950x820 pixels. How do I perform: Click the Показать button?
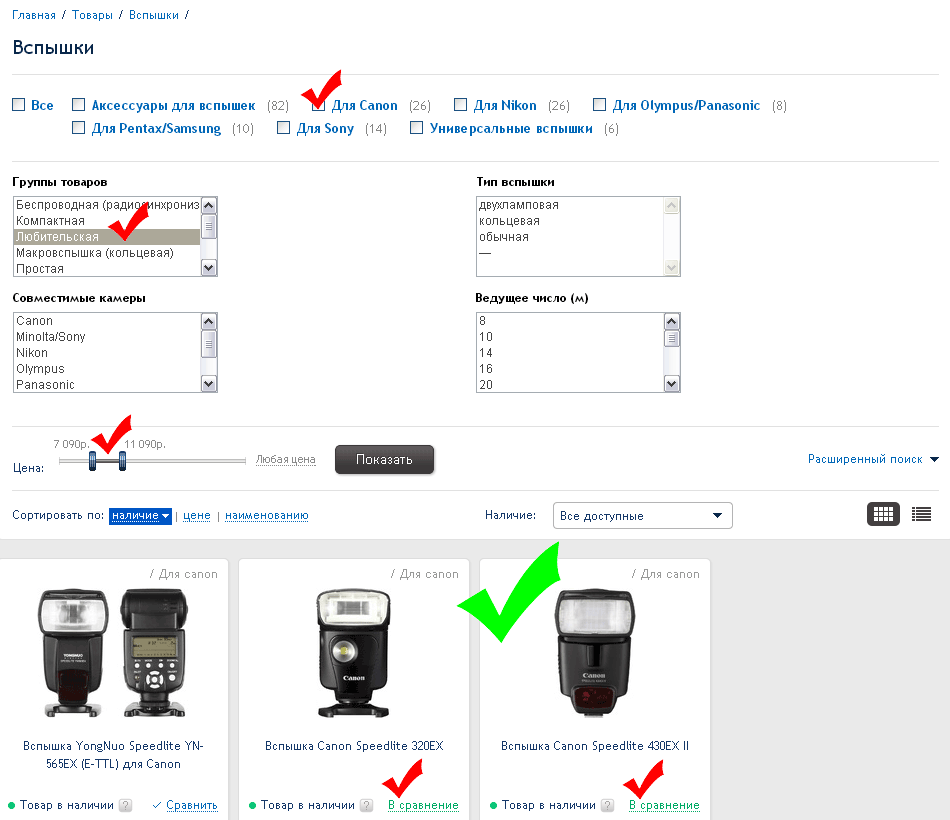tap(384, 459)
